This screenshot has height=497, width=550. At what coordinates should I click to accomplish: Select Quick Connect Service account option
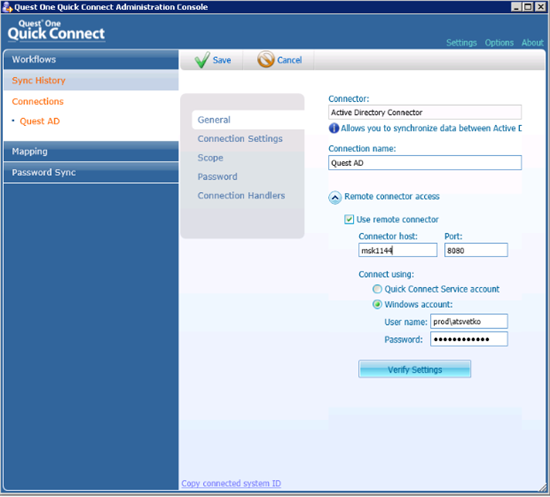(x=377, y=289)
